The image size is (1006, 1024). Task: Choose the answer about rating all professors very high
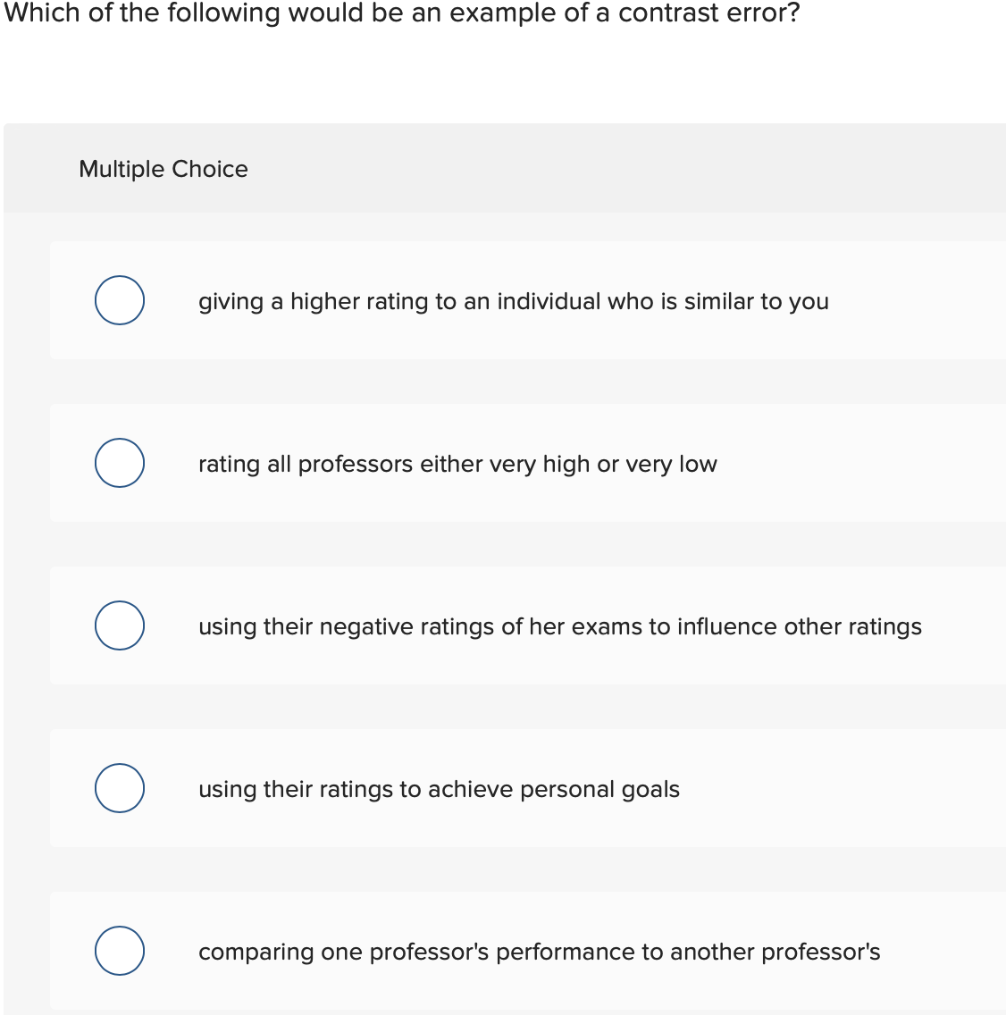(x=456, y=464)
